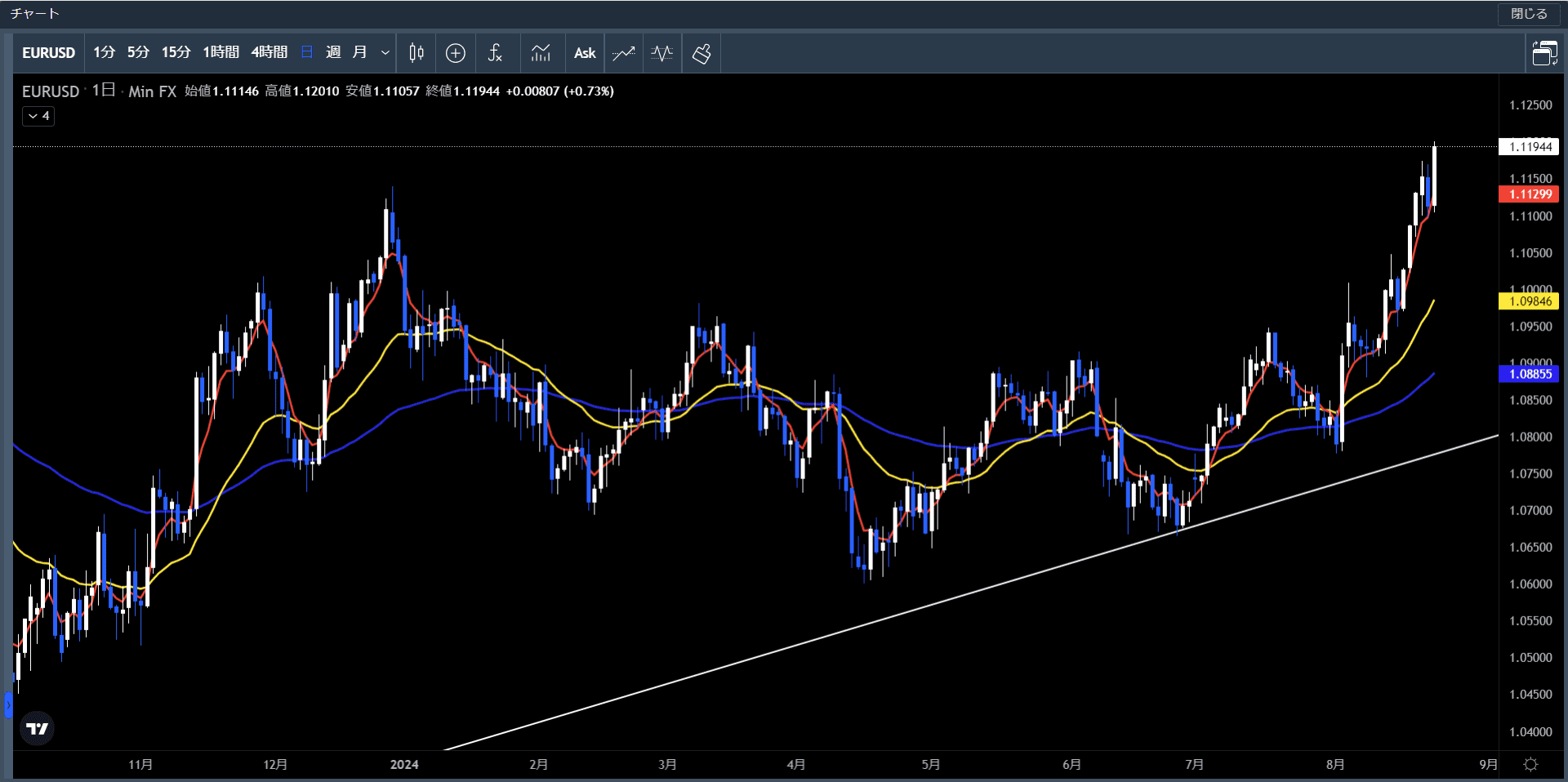1568x782 pixels.
Task: Open the indicators fx menu
Action: (495, 53)
